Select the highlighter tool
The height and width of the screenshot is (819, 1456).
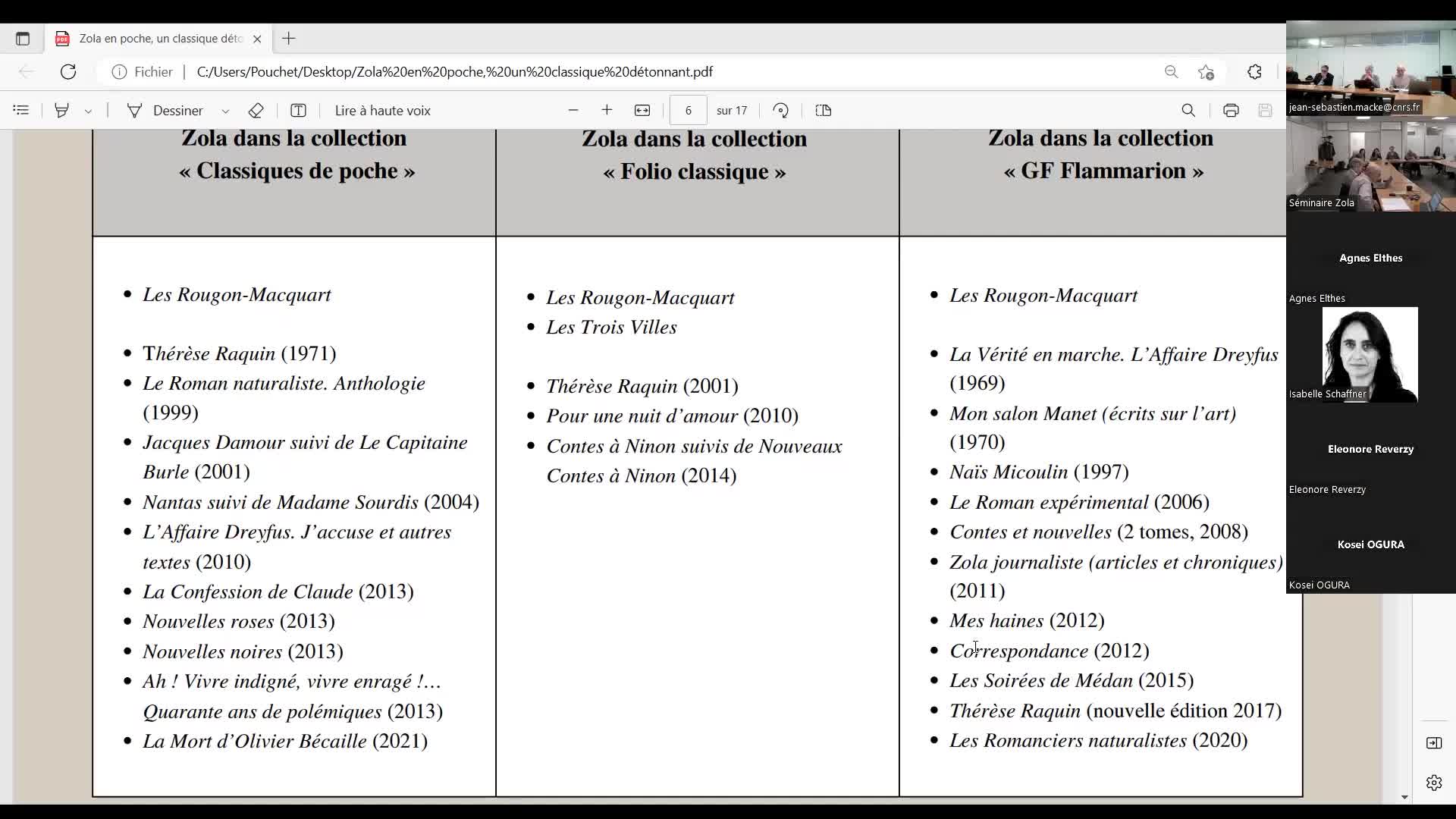[62, 111]
